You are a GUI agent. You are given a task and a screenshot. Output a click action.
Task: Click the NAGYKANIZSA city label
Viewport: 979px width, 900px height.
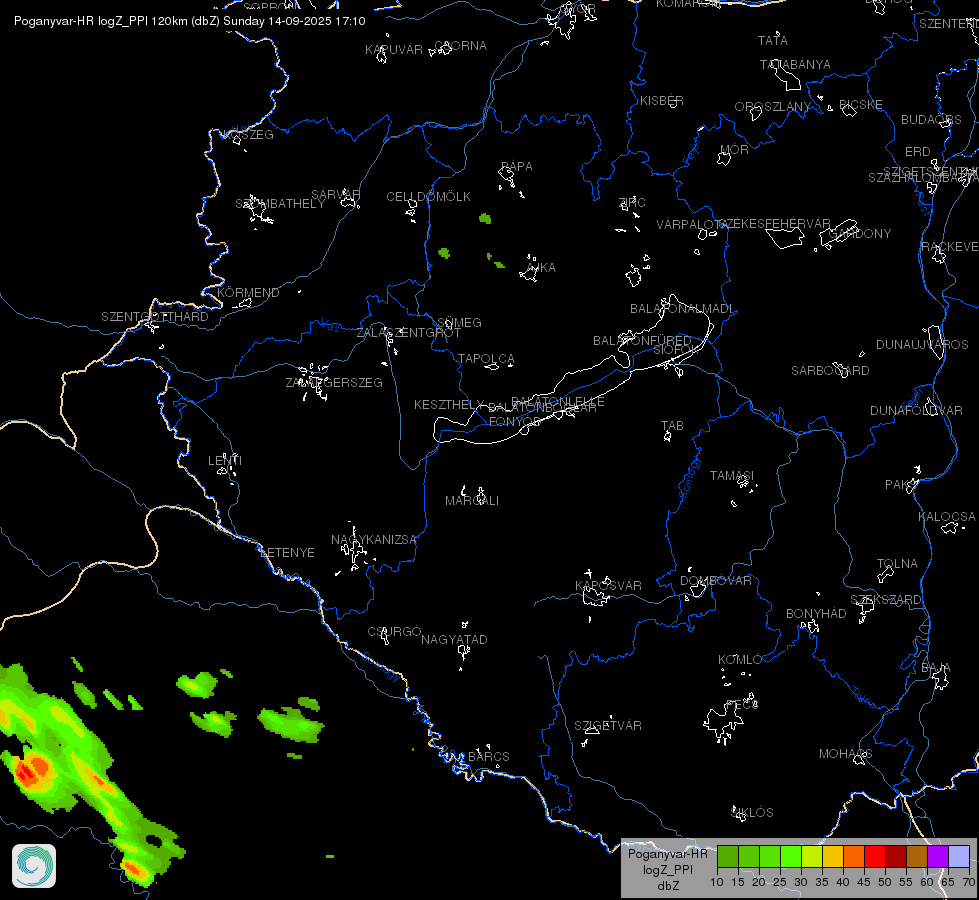[x=373, y=539]
